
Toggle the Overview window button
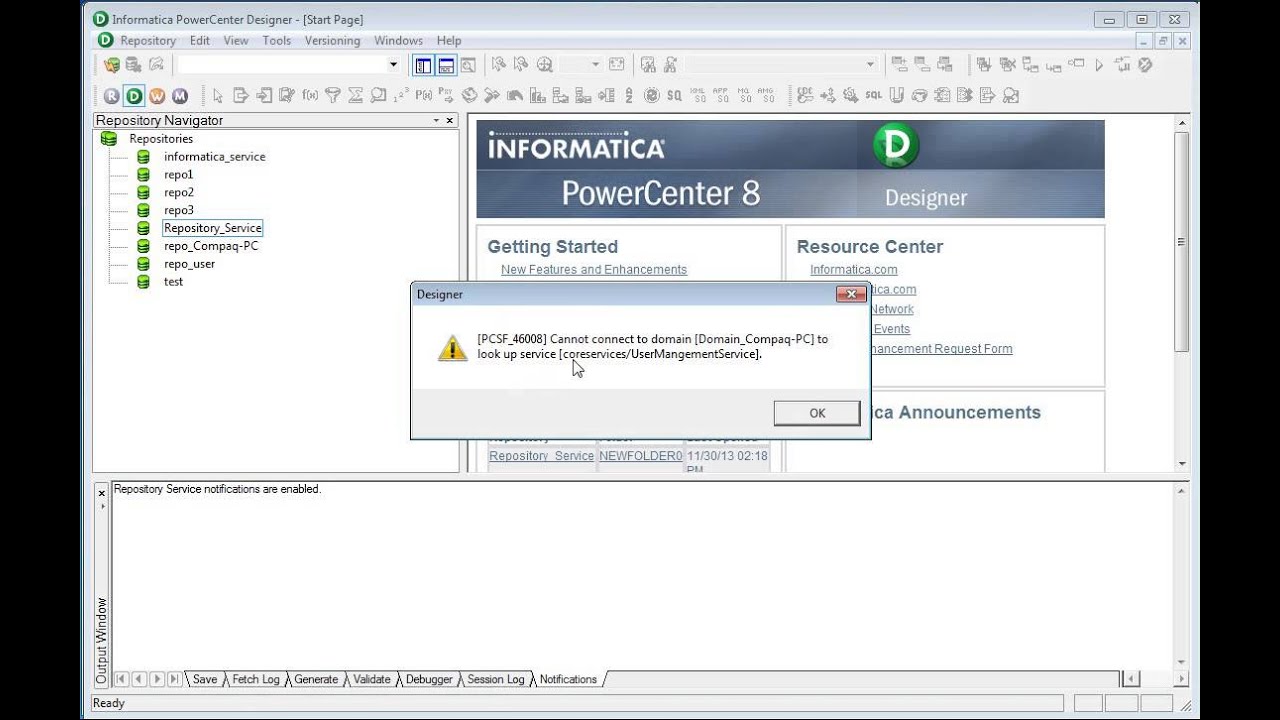(x=468, y=65)
